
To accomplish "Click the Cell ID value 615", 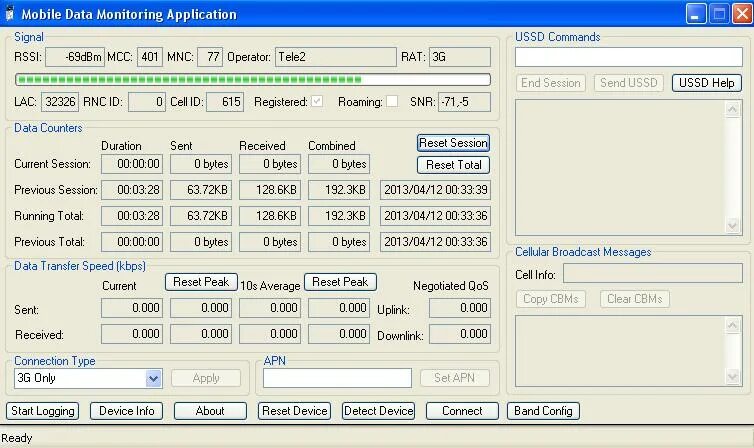I will [225, 102].
